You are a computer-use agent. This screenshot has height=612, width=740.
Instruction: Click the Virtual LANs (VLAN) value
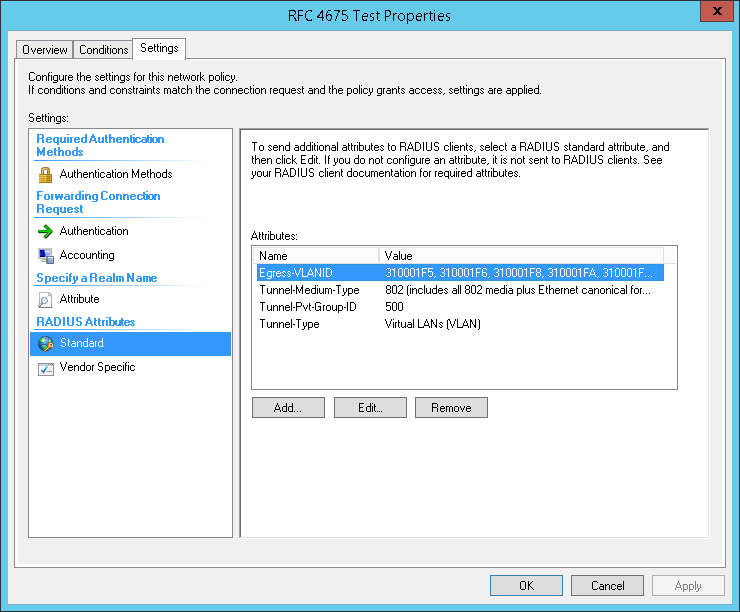pos(433,324)
